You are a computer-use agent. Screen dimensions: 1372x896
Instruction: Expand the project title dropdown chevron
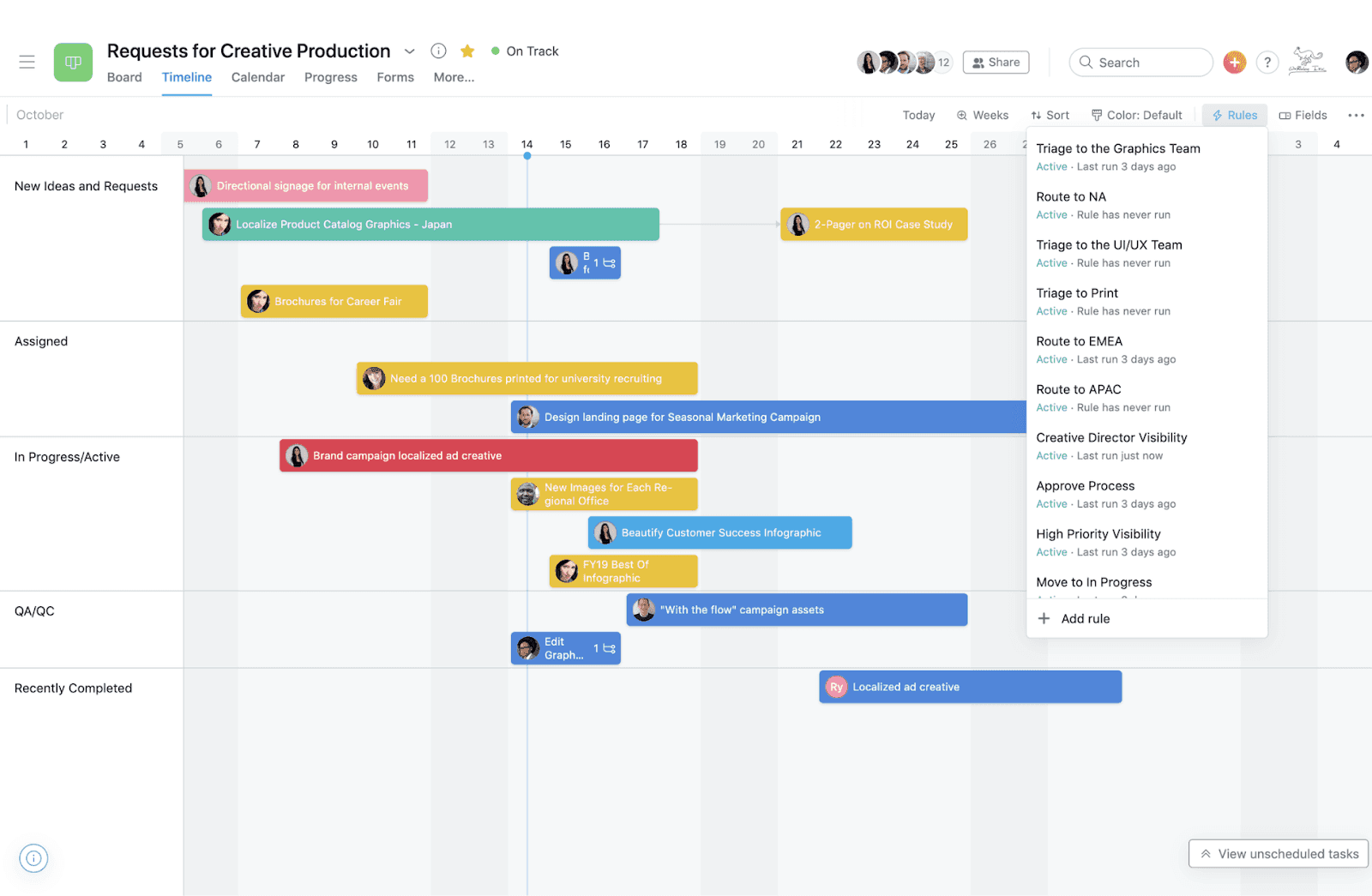click(x=409, y=51)
